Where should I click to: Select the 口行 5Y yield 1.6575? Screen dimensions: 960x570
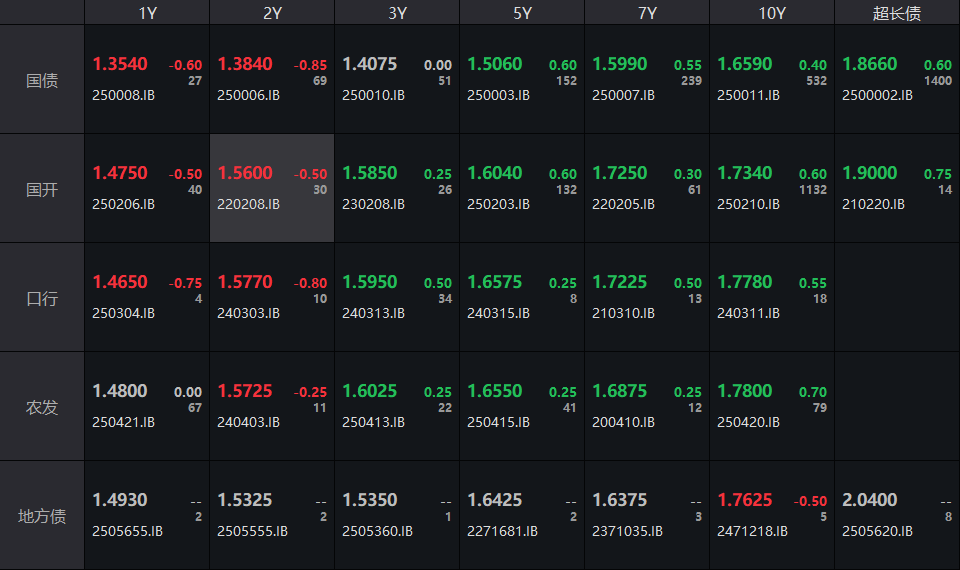[494, 282]
